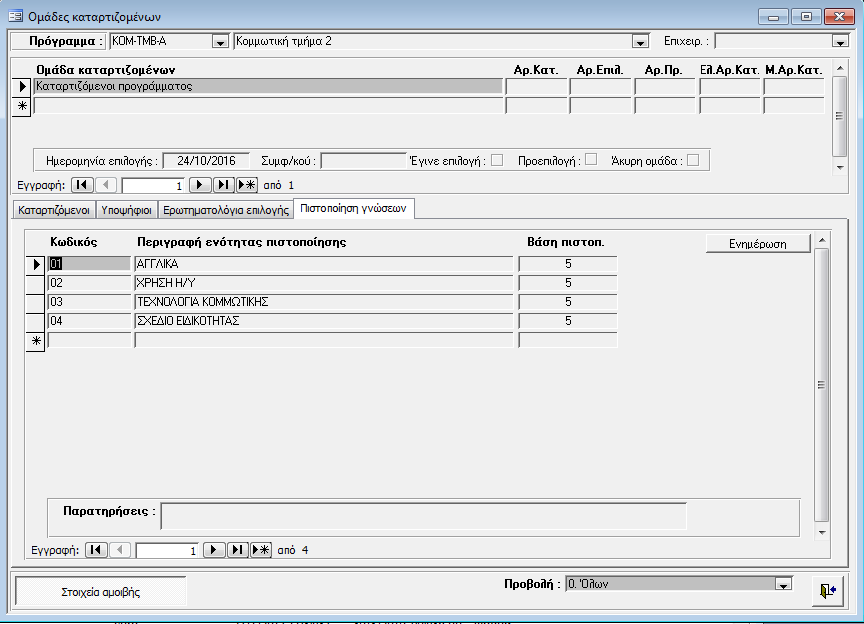Viewport: 864px width, 624px height.
Task: Add new record in upper navigator
Action: (x=247, y=185)
